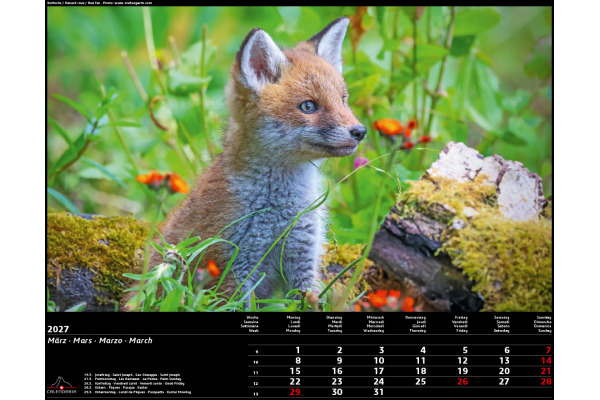This screenshot has height=400, width=600.
Task: Select red Sunday date 7
Action: (x=548, y=350)
